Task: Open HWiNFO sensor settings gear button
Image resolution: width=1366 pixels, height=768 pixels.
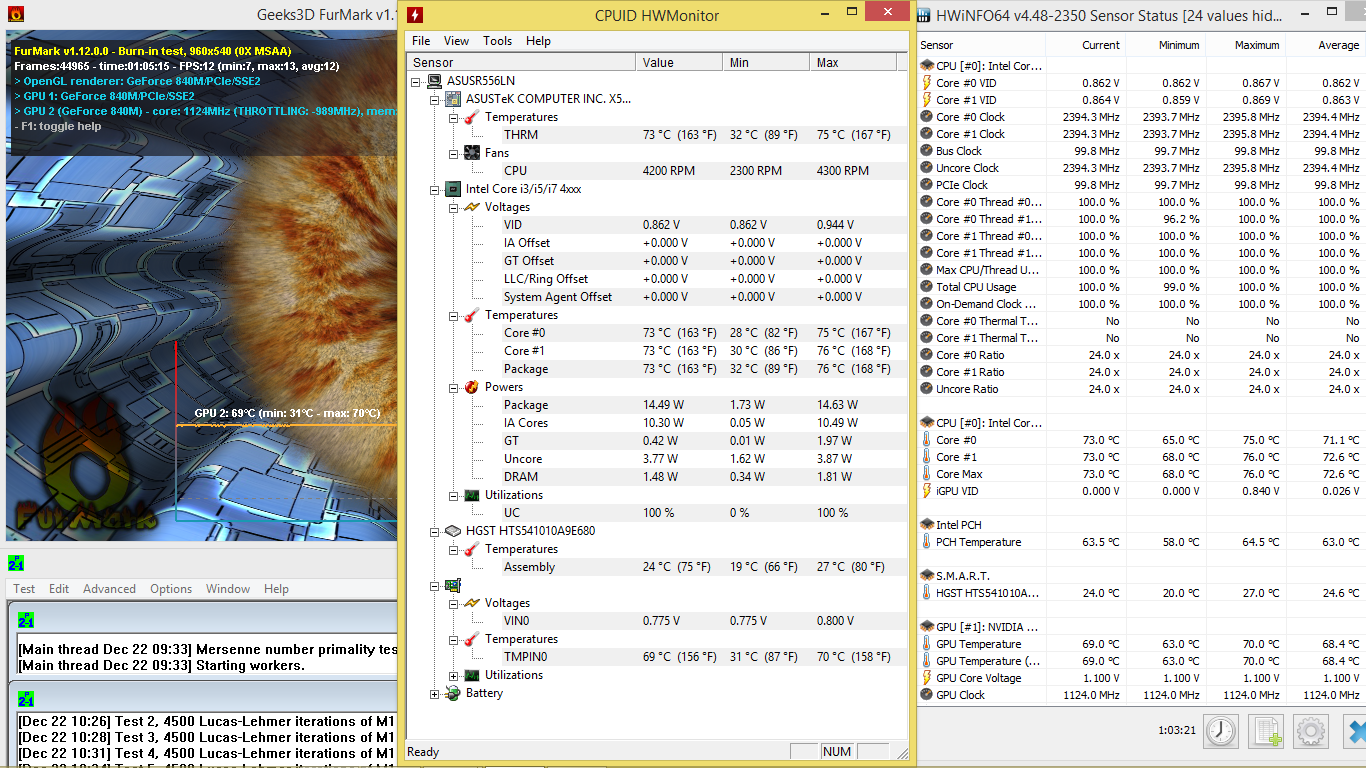Action: coord(1311,732)
